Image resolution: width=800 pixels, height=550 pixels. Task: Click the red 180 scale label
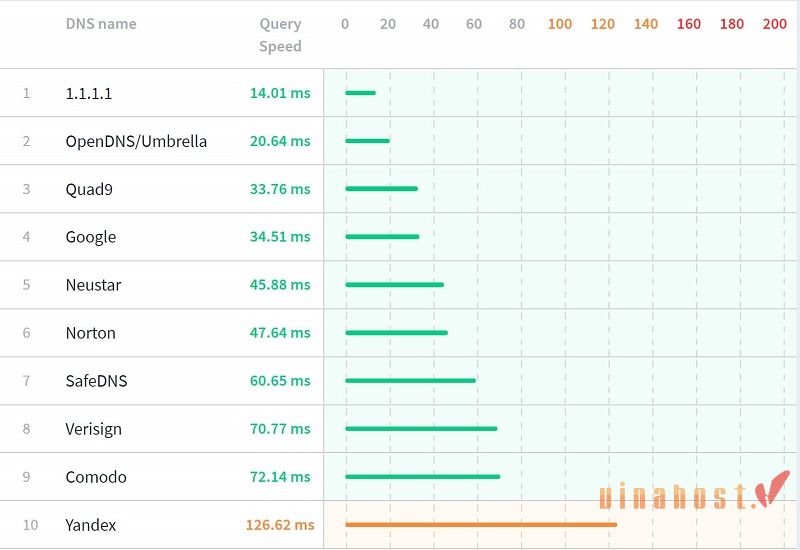(x=732, y=24)
